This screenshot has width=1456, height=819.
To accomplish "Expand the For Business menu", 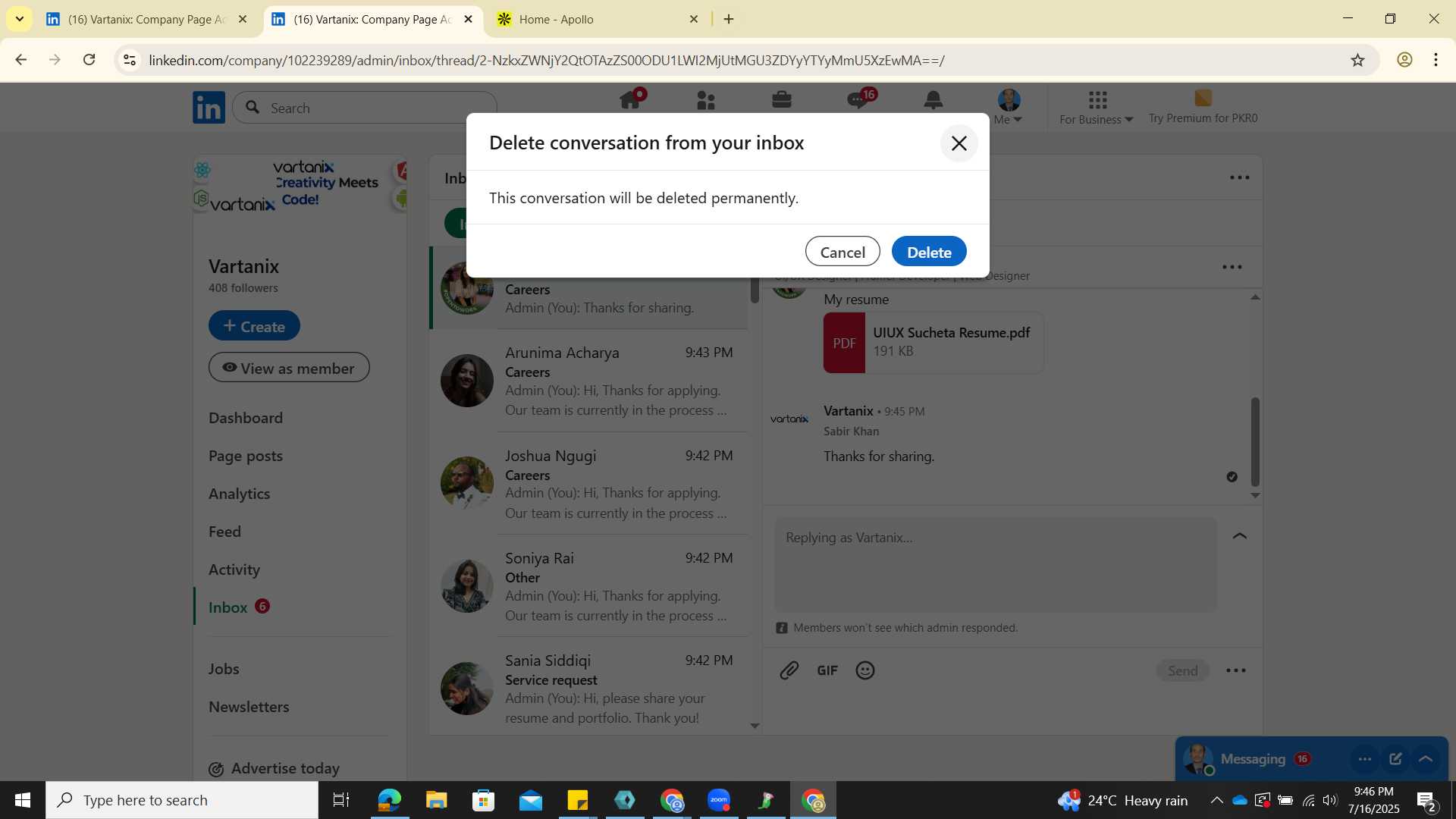I will (1097, 108).
